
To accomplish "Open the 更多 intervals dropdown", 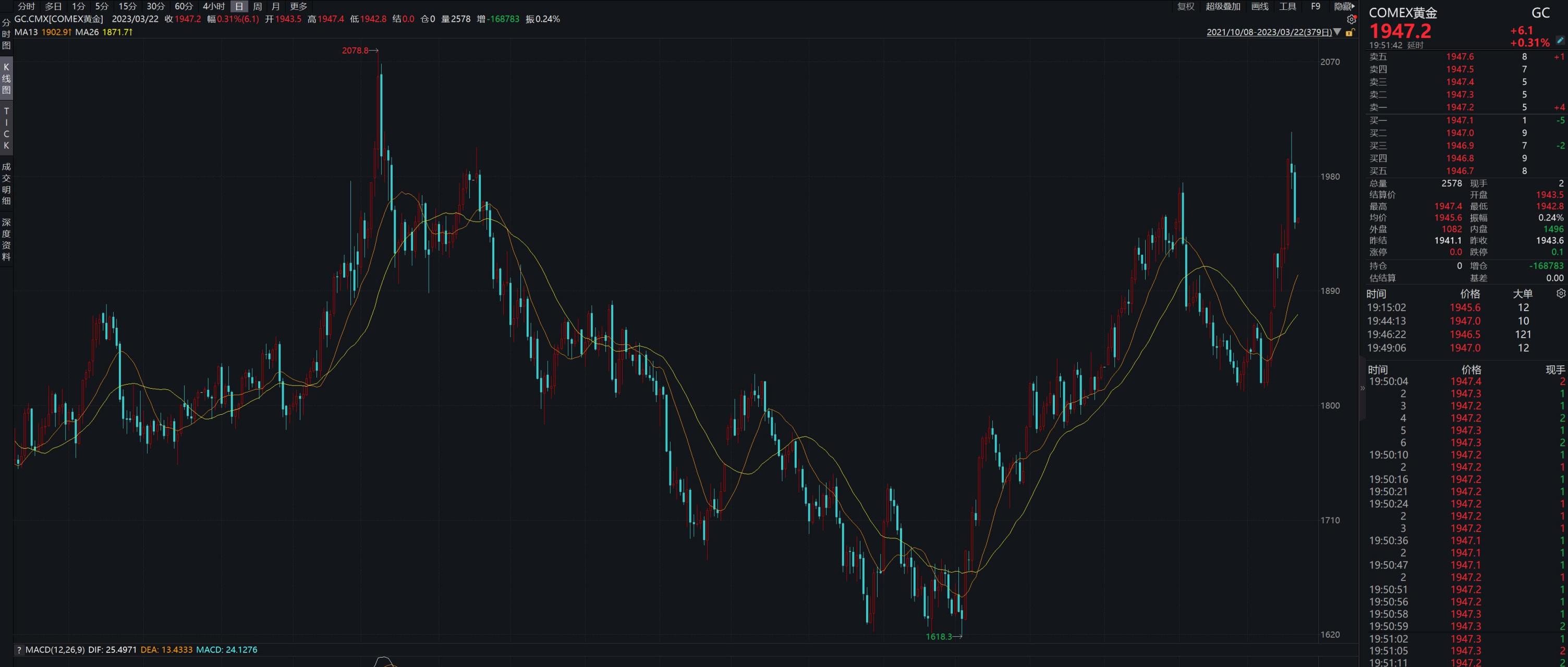I will click(x=298, y=7).
